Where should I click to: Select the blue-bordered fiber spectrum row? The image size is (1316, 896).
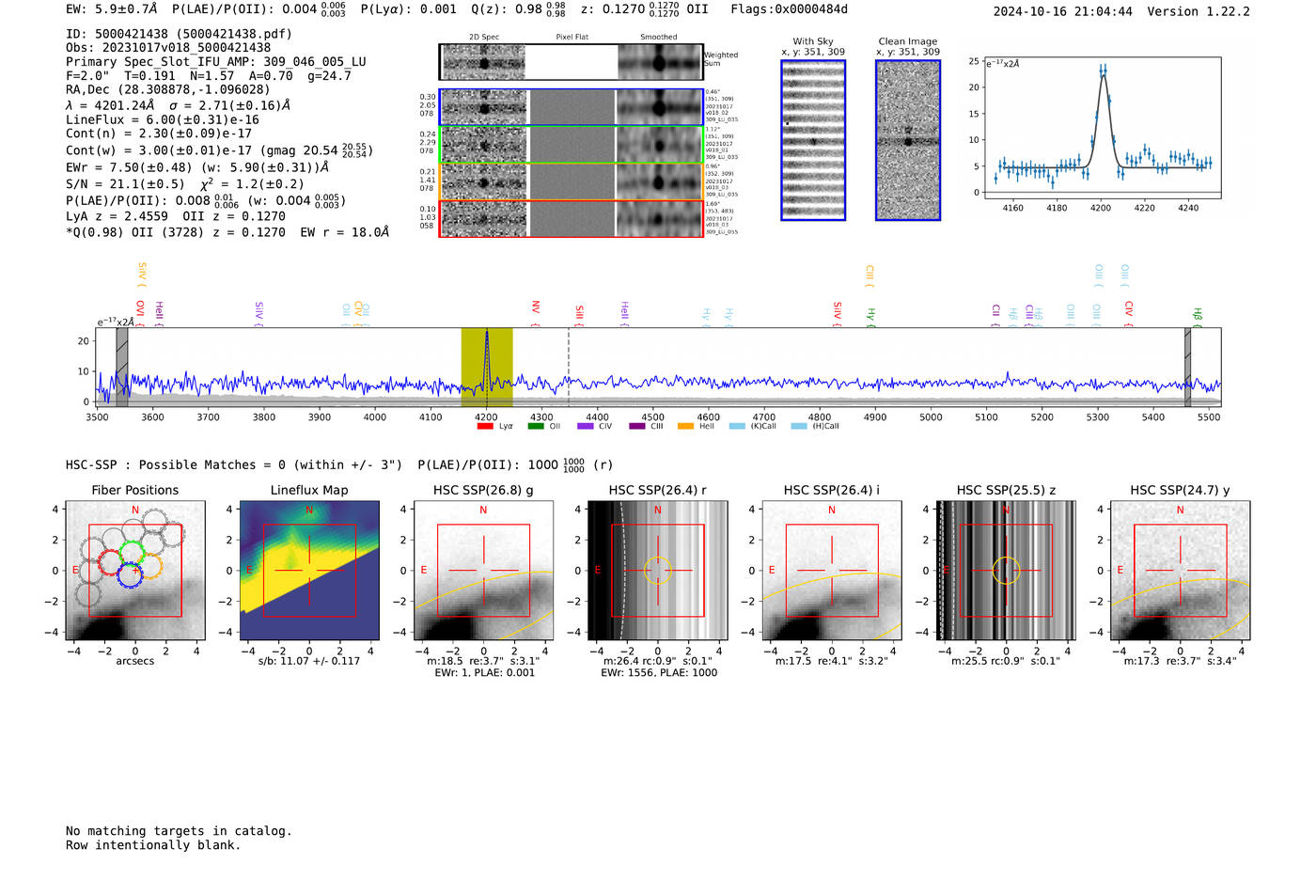click(x=572, y=107)
